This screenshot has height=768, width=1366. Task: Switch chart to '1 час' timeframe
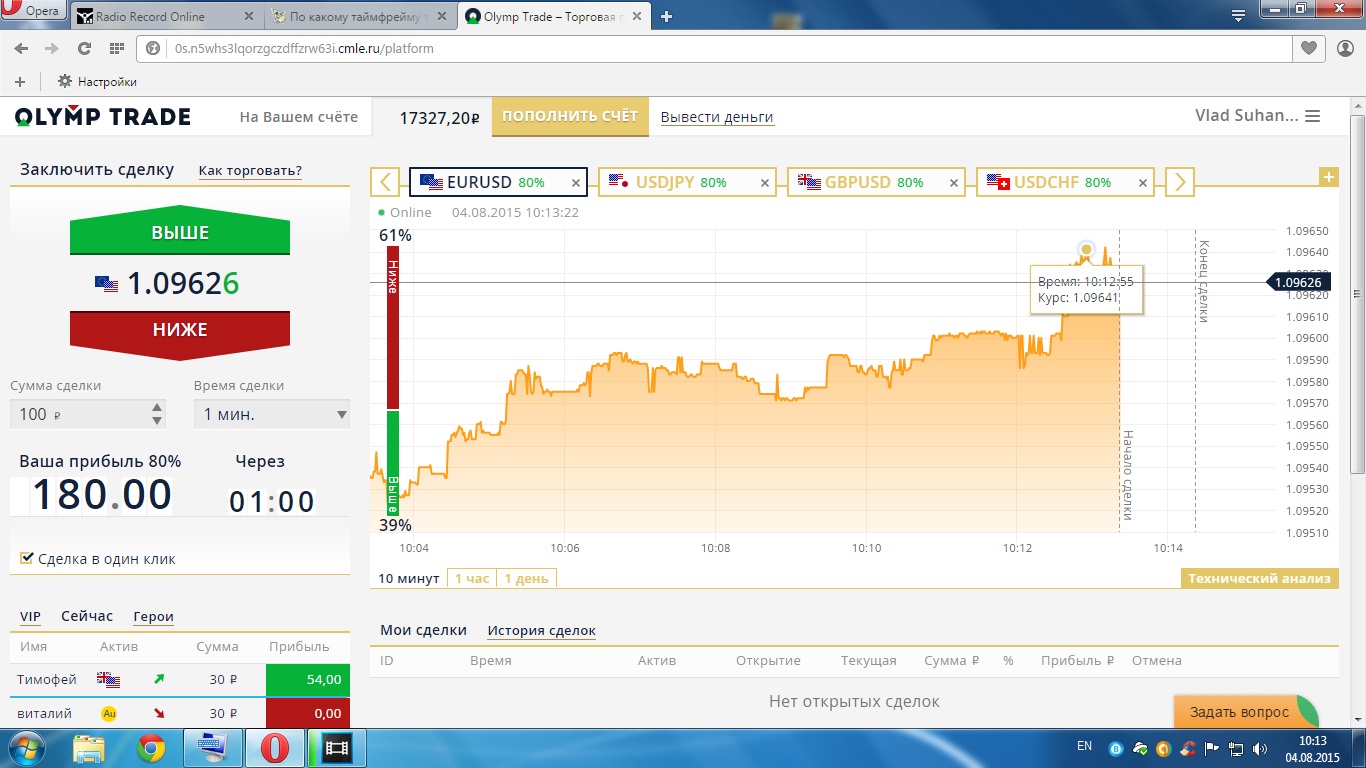point(471,578)
